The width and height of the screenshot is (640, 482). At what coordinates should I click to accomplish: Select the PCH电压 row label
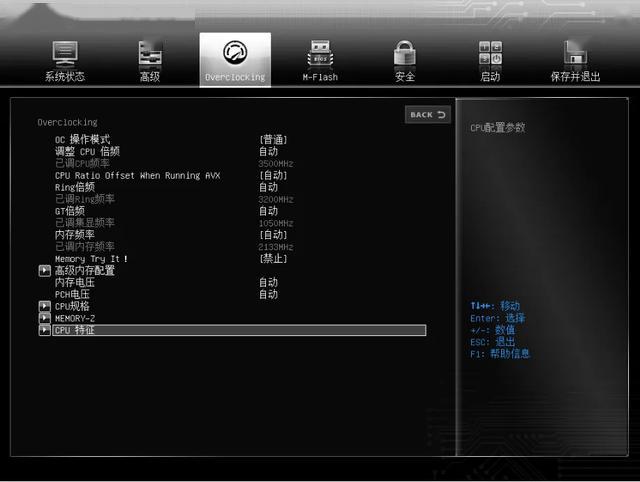(x=72, y=294)
